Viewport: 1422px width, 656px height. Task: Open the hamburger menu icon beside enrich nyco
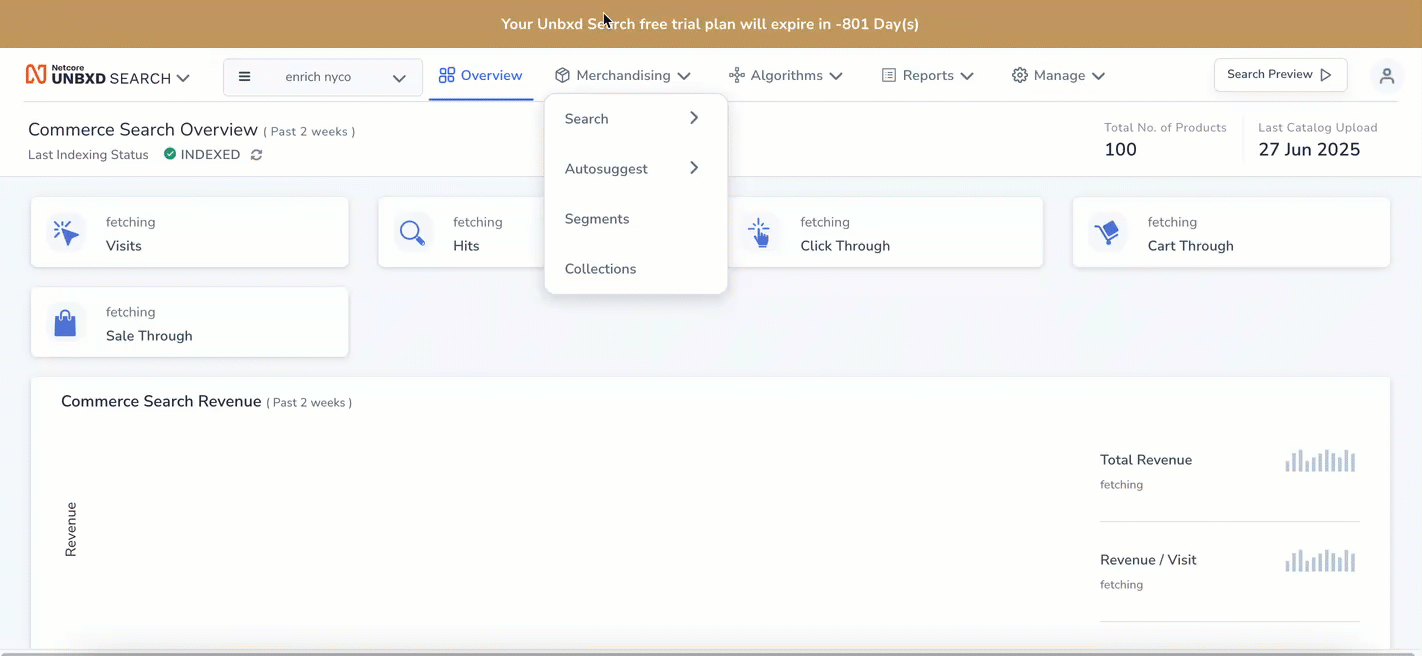click(x=244, y=76)
